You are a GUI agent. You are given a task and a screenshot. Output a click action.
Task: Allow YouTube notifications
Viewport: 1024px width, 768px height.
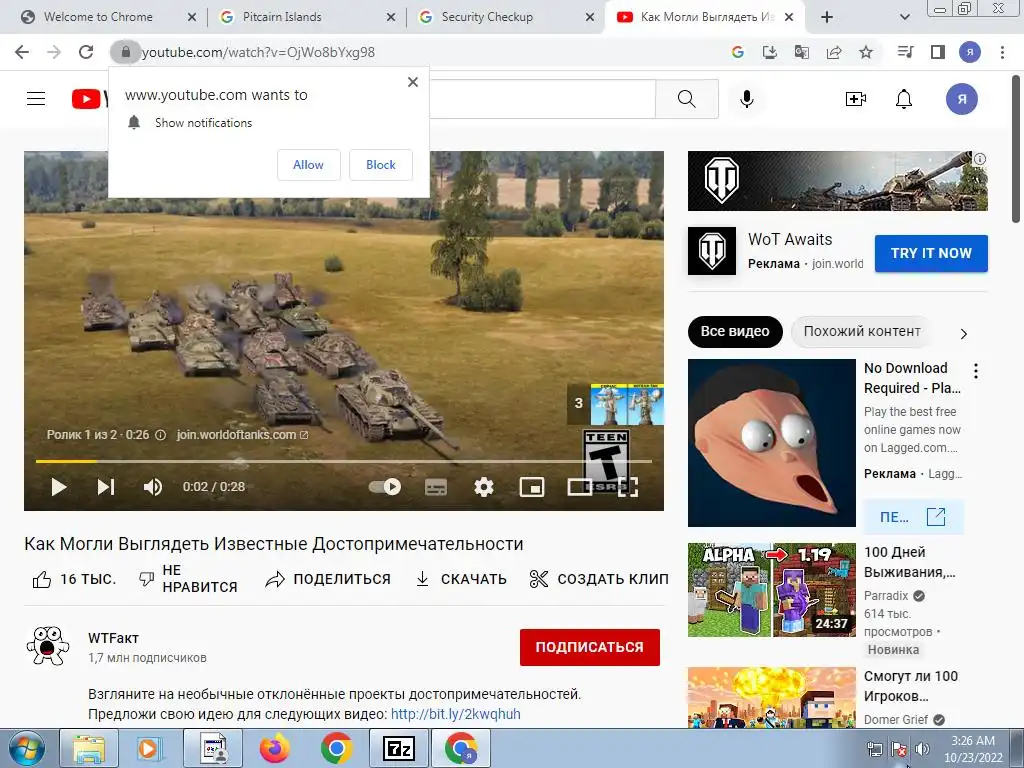308,165
